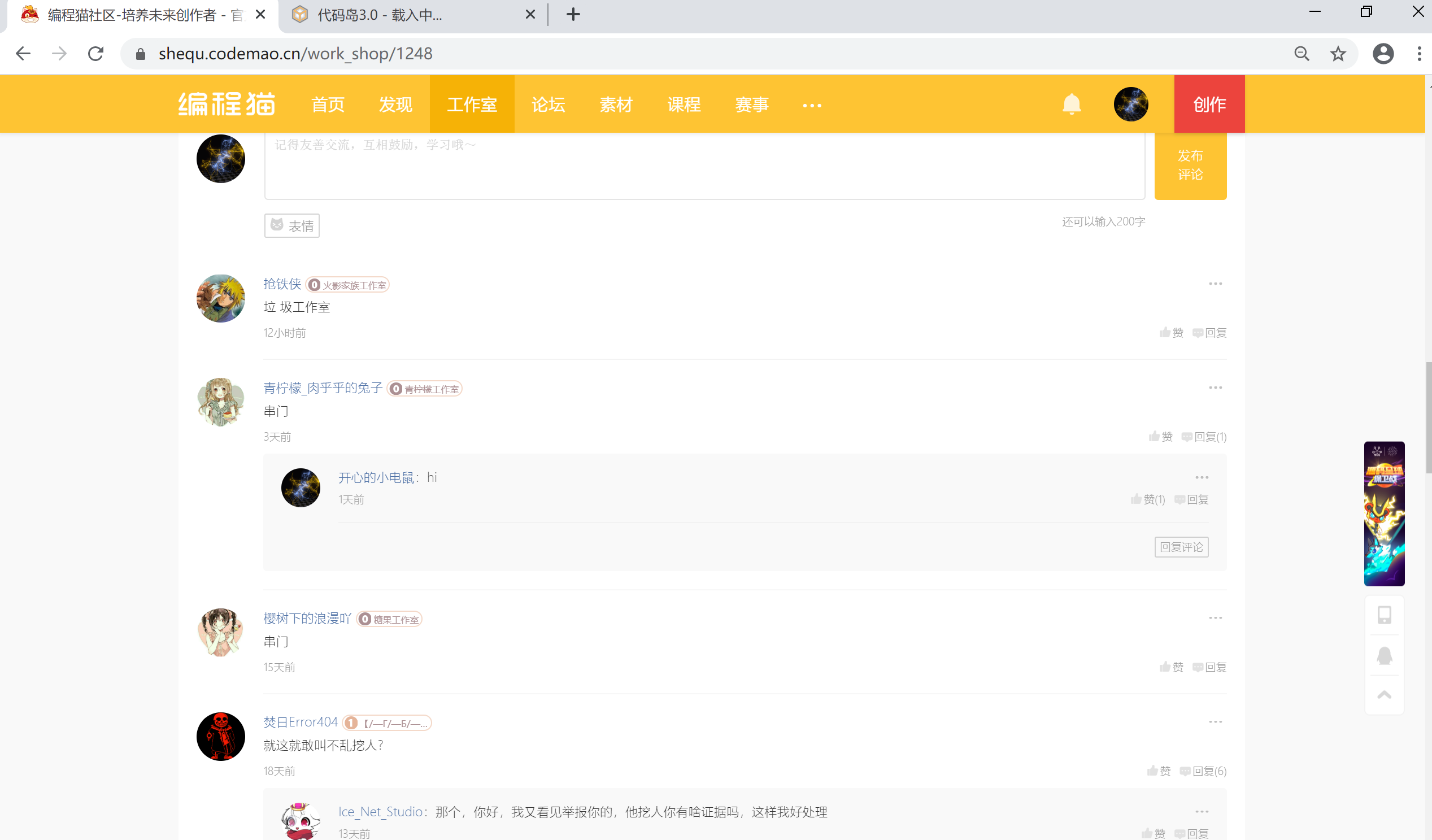The image size is (1432, 840).
Task: Reply to 开心的小电鼠's hi reply
Action: pyautogui.click(x=1191, y=499)
